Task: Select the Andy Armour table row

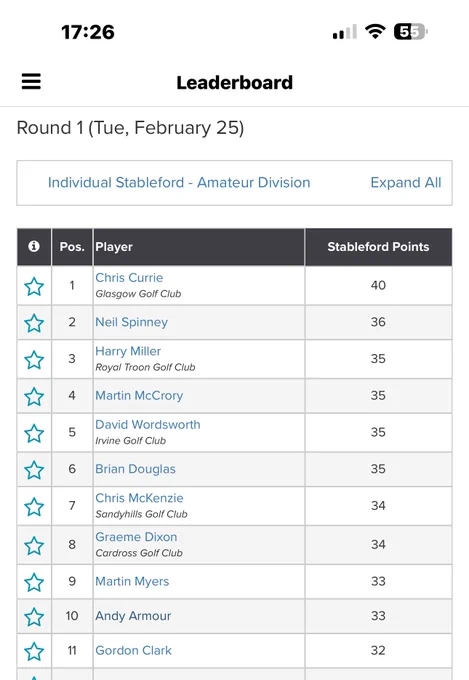Action: [234, 616]
